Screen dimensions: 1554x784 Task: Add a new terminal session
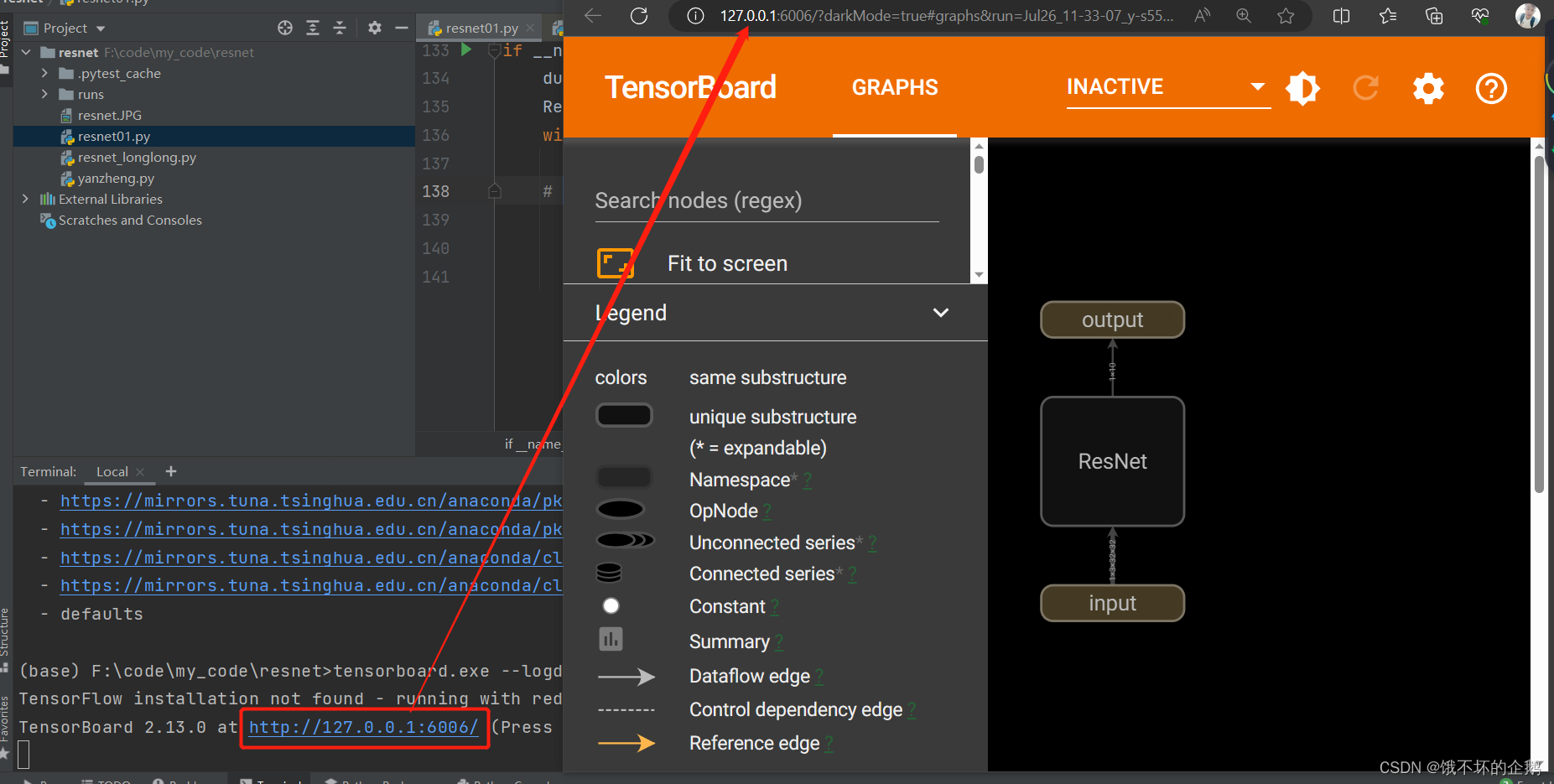tap(171, 471)
